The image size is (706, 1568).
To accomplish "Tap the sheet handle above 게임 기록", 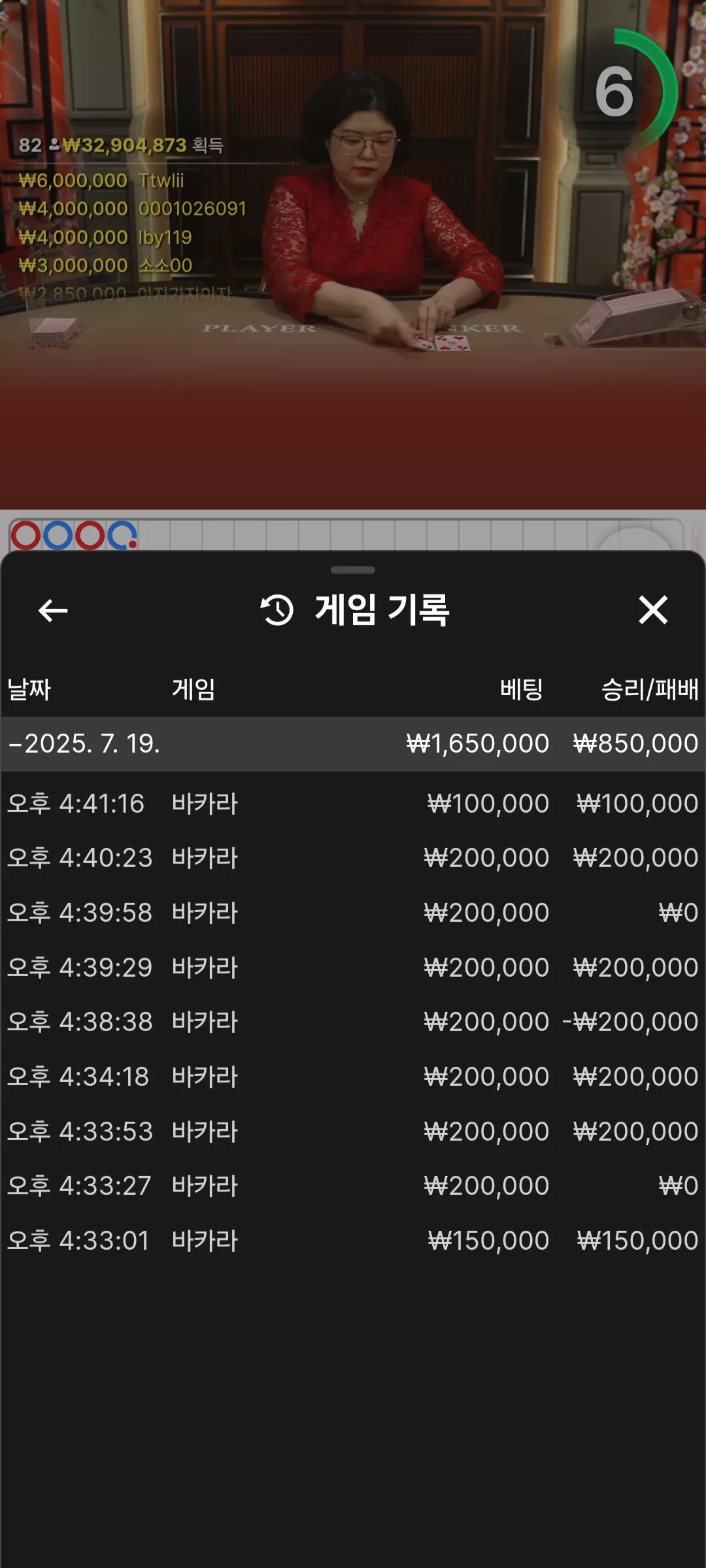I will [353, 570].
